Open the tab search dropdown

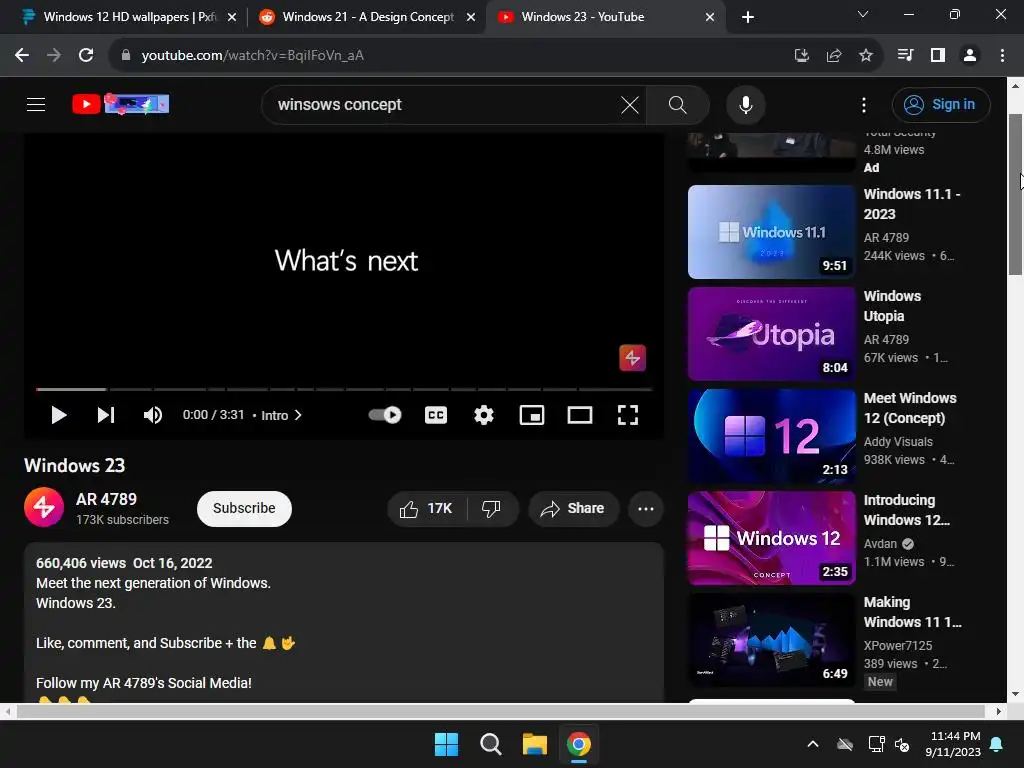(863, 14)
